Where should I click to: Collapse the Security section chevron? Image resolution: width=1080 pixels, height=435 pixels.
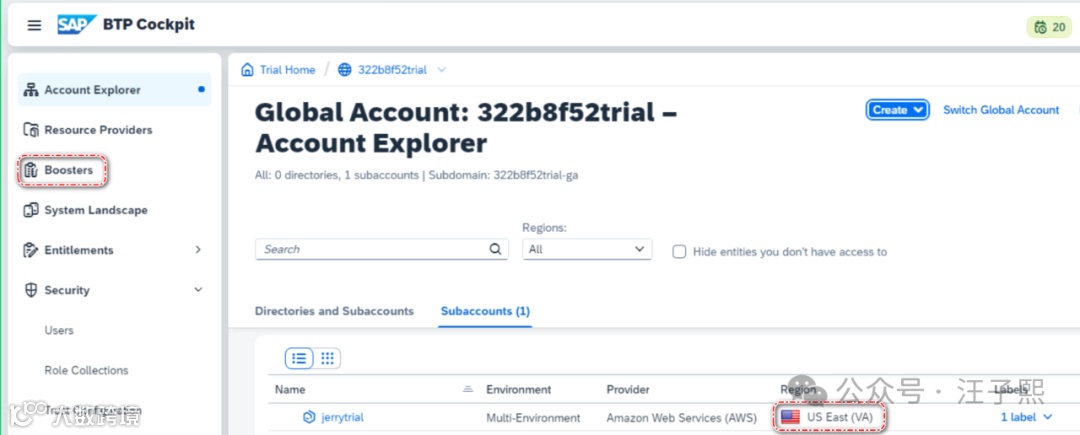tap(198, 290)
